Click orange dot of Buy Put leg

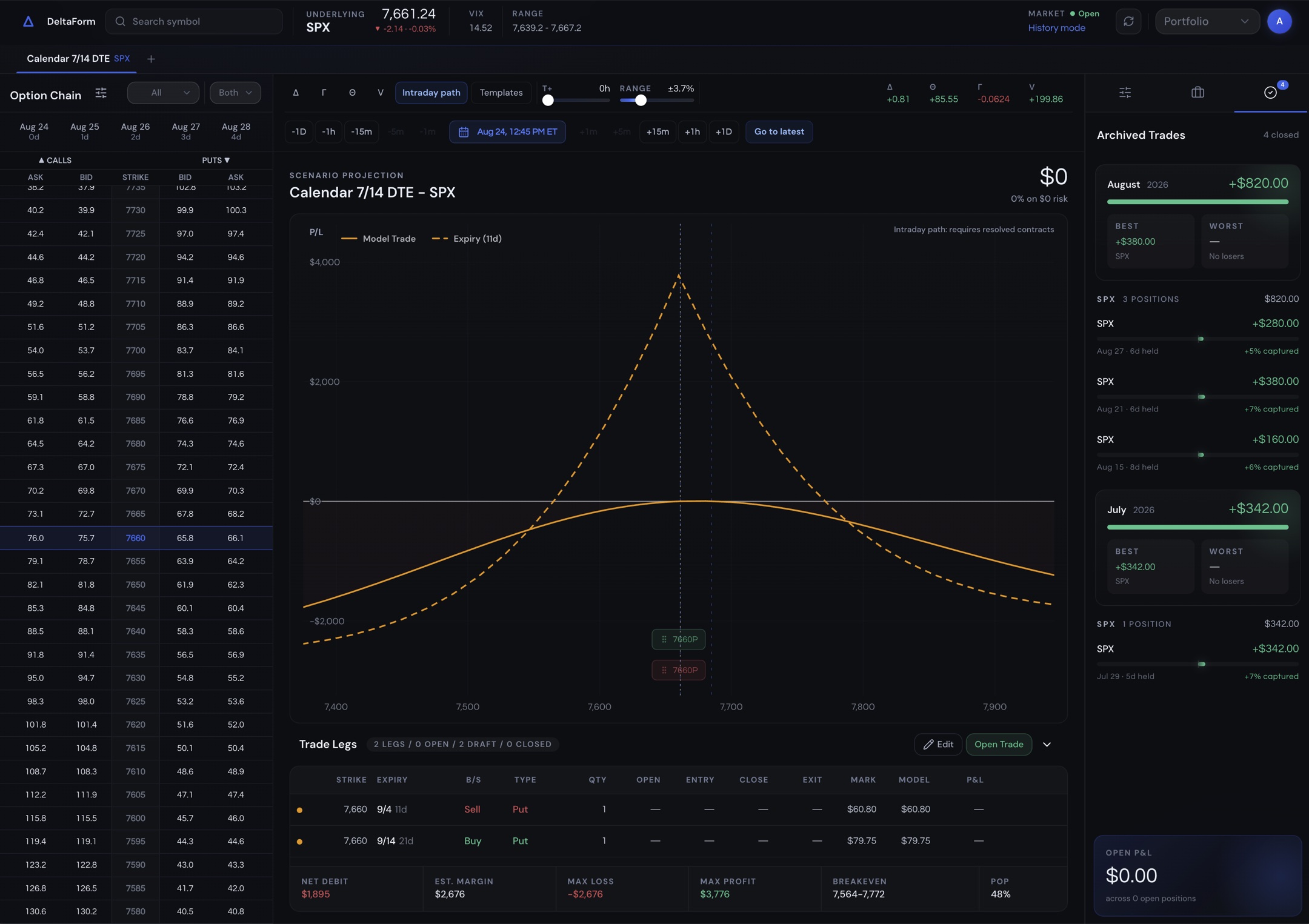pyautogui.click(x=299, y=842)
